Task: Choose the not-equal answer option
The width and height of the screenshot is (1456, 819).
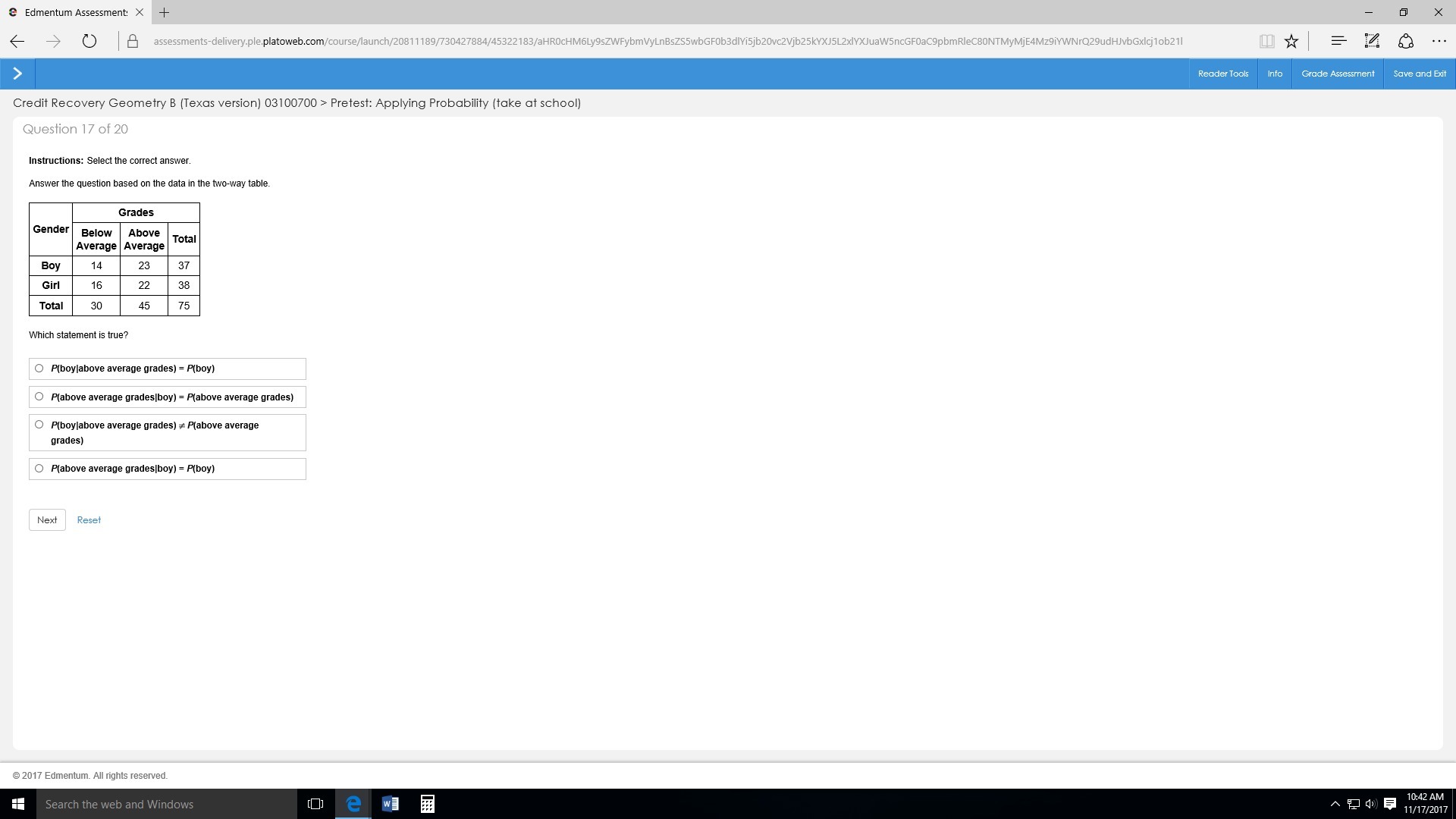Action: [39, 425]
